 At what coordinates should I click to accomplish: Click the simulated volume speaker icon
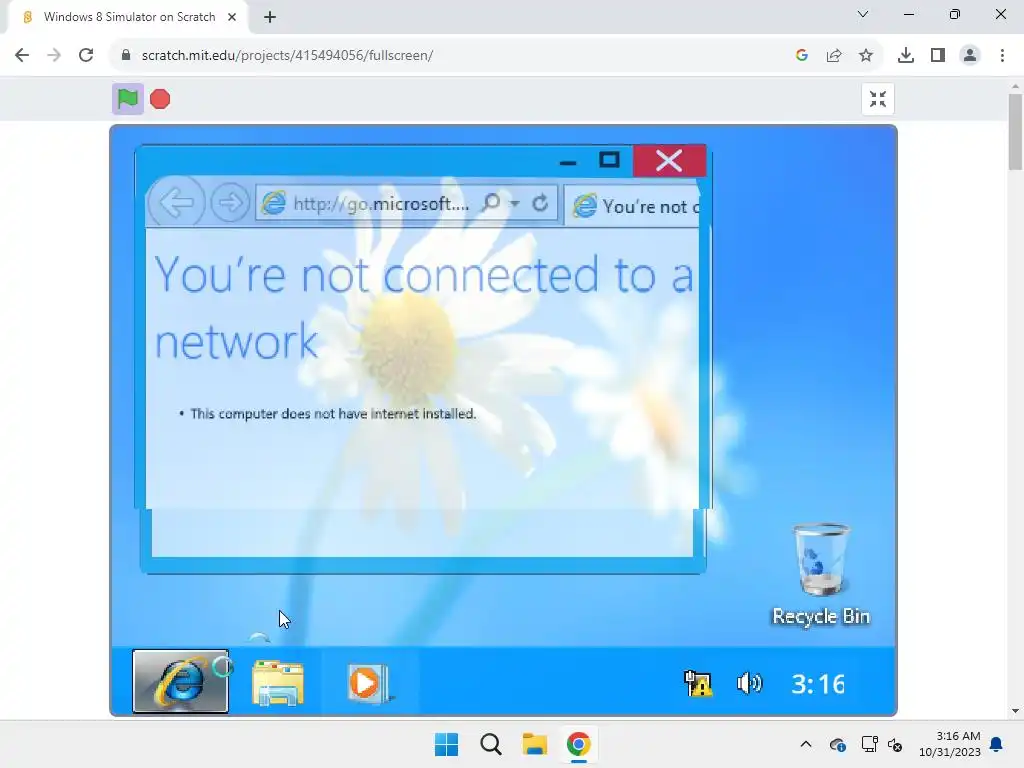point(749,684)
